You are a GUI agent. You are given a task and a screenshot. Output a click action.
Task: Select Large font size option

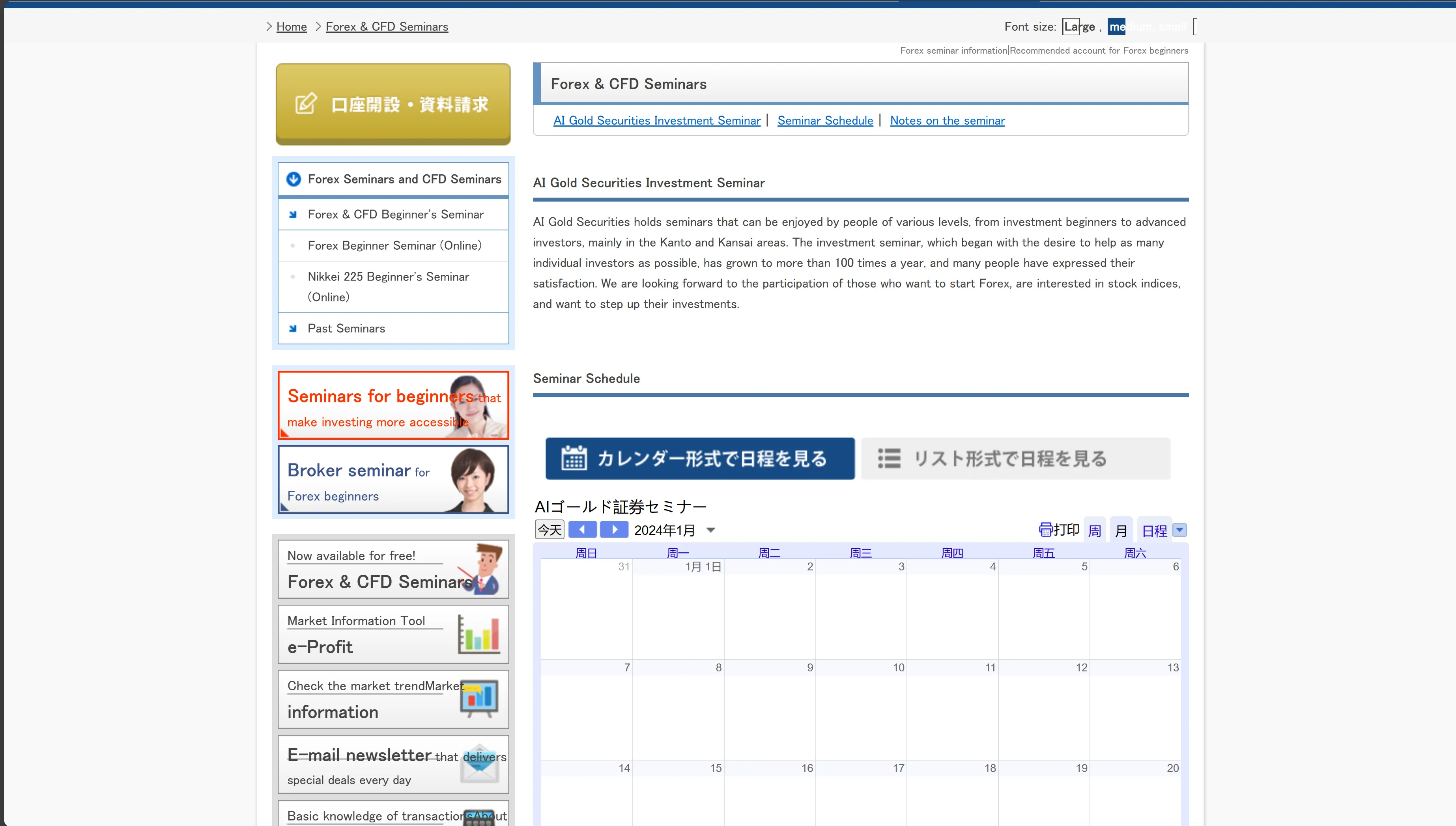[x=1079, y=27]
